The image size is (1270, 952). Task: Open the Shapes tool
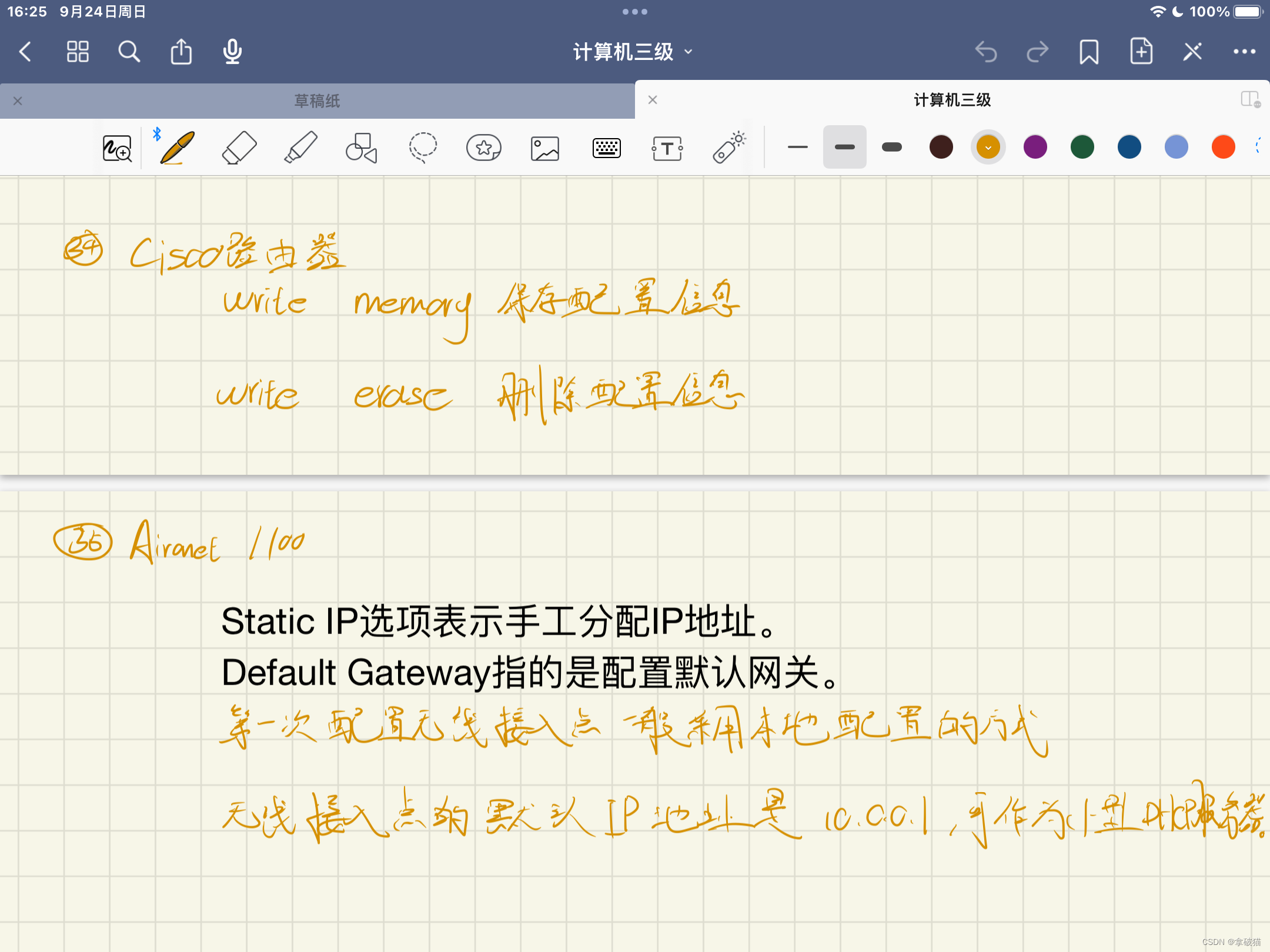(x=361, y=148)
